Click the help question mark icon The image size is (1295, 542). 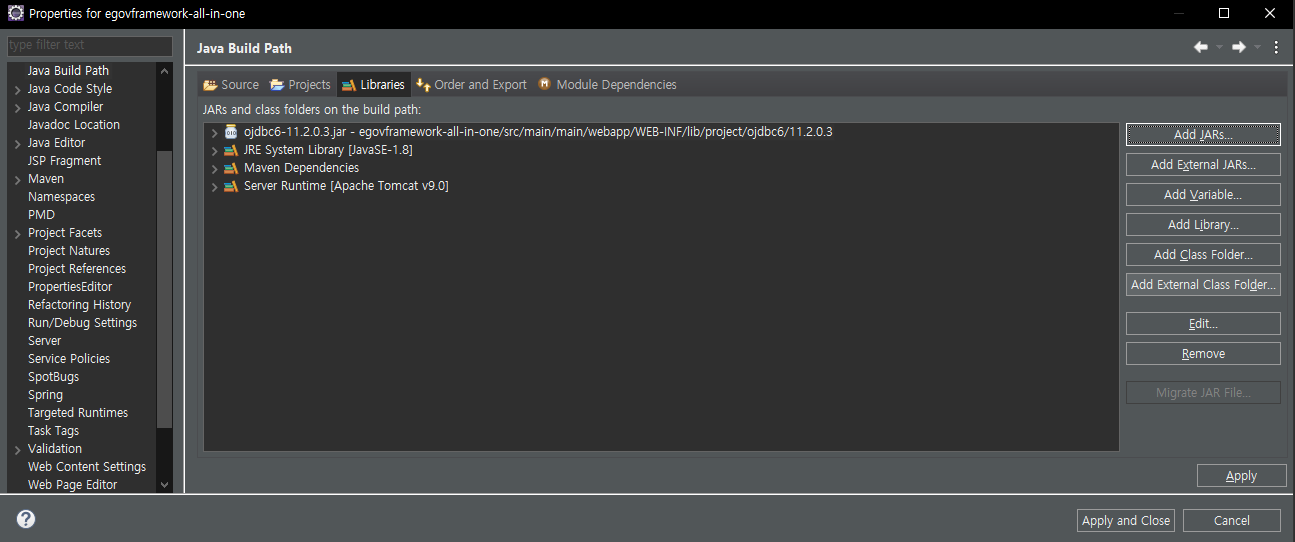pyautogui.click(x=26, y=519)
